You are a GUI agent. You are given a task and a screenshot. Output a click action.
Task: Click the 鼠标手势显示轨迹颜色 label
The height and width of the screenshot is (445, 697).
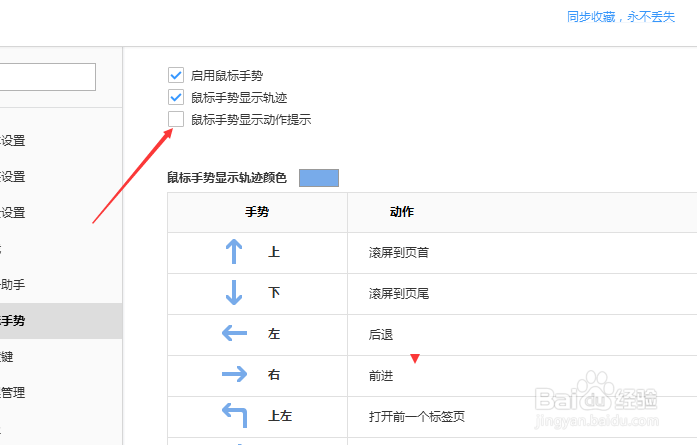(x=227, y=178)
